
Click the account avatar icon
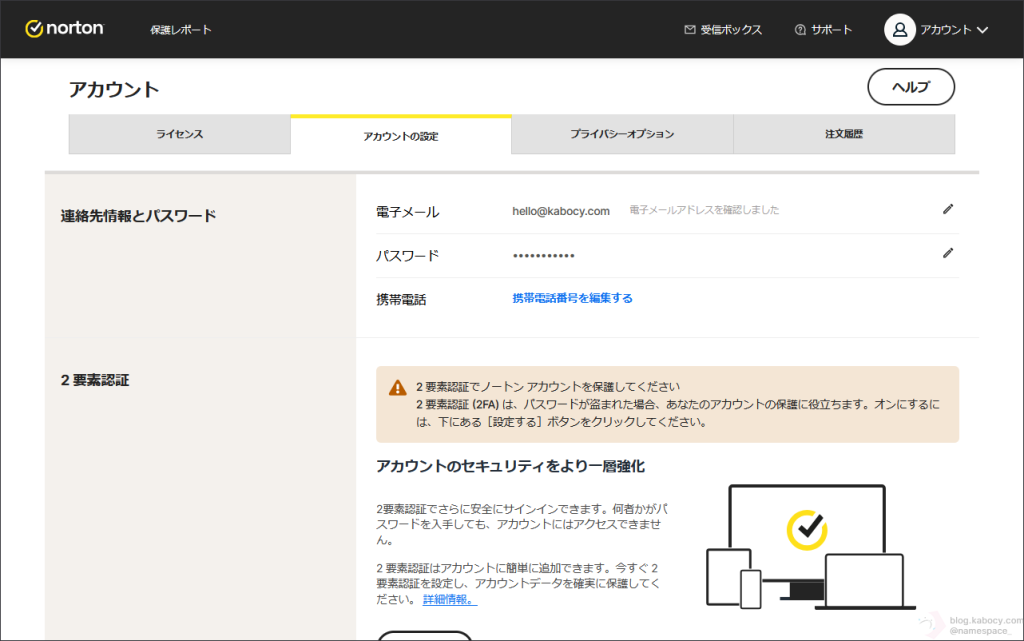click(x=899, y=30)
